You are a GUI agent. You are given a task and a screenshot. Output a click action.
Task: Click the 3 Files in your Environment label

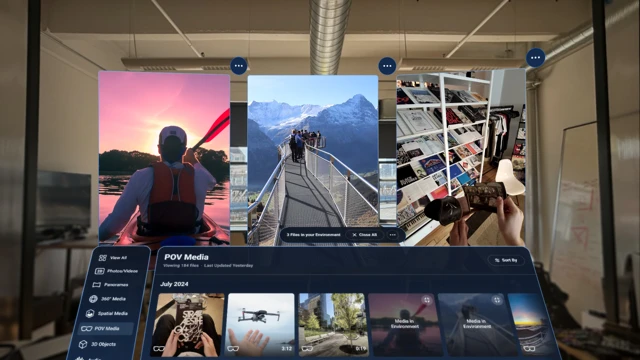click(313, 235)
